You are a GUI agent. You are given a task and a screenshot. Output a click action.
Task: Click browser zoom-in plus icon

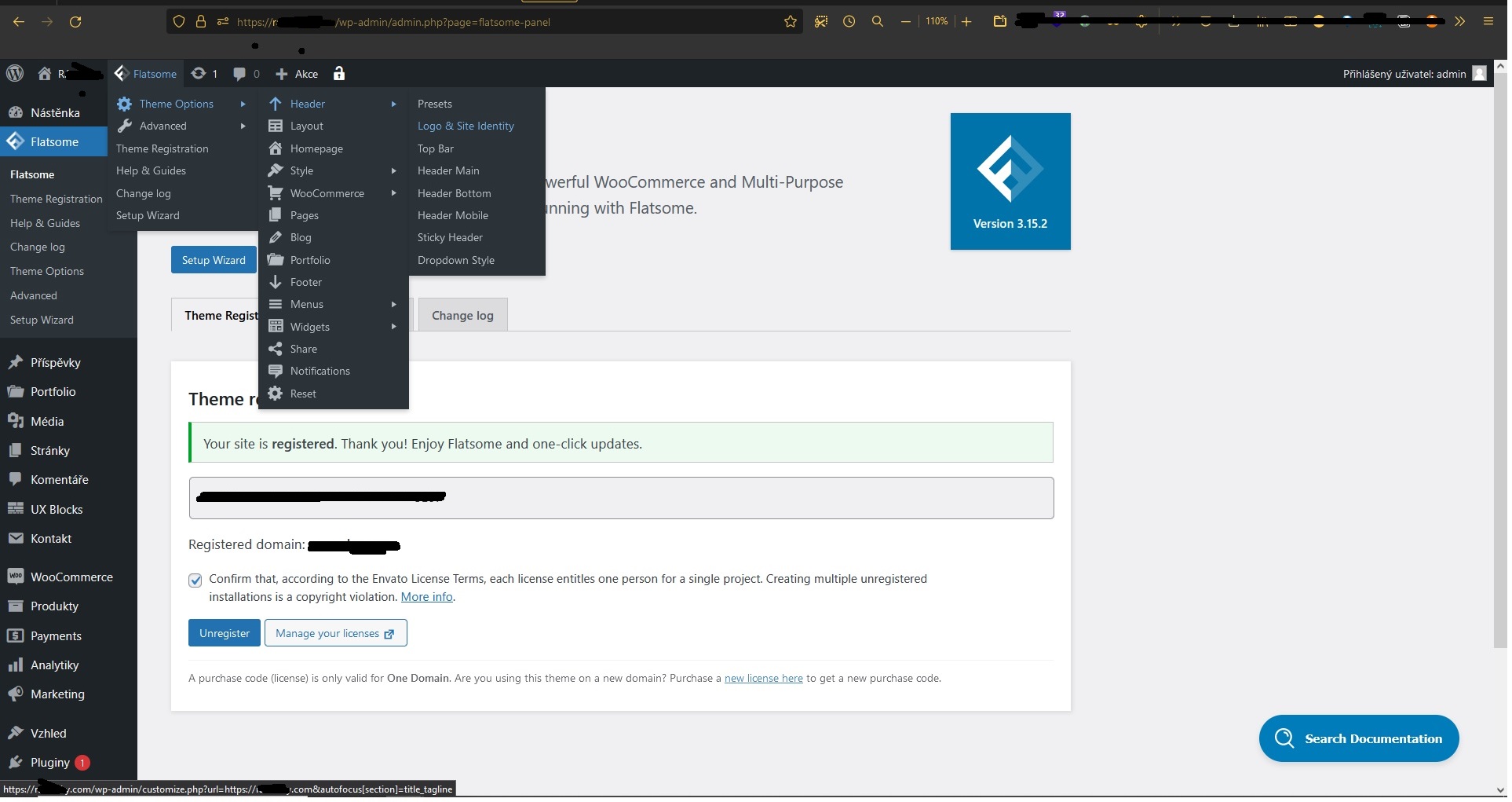968,22
